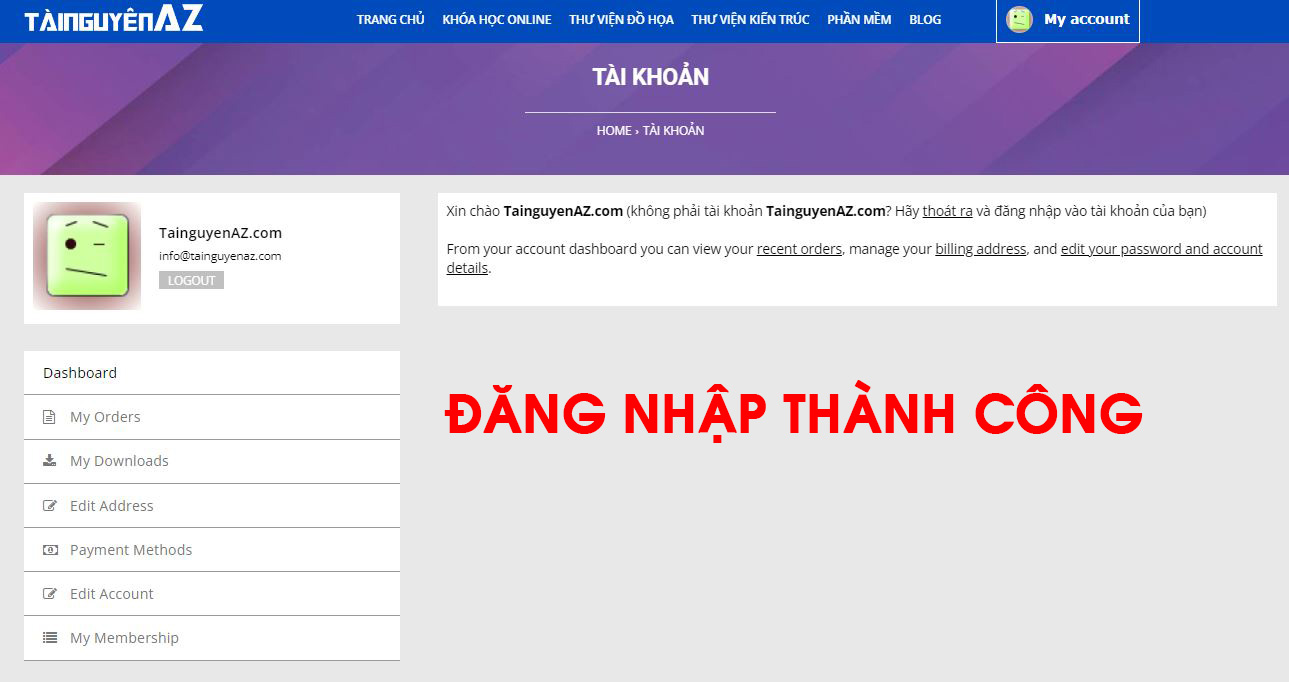Open the THƯ VIỆN KIẾN TRÚC section
Image resolution: width=1289 pixels, height=682 pixels.
(x=750, y=19)
